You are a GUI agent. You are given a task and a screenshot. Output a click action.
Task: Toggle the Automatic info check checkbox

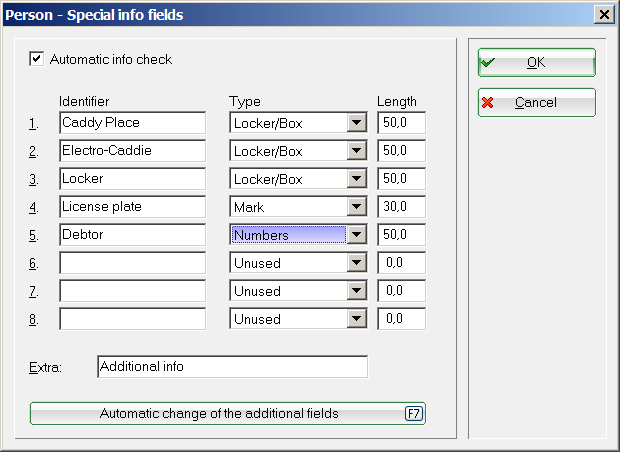(37, 59)
